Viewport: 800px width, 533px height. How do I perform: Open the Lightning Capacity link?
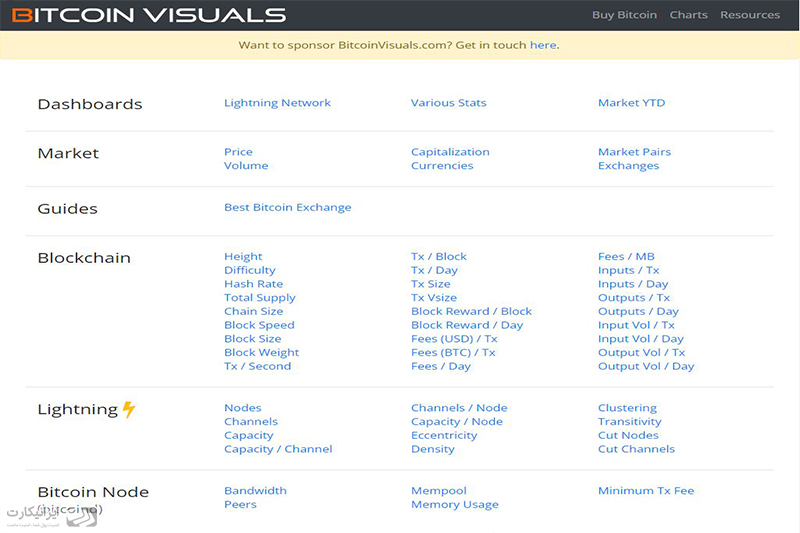(x=248, y=436)
